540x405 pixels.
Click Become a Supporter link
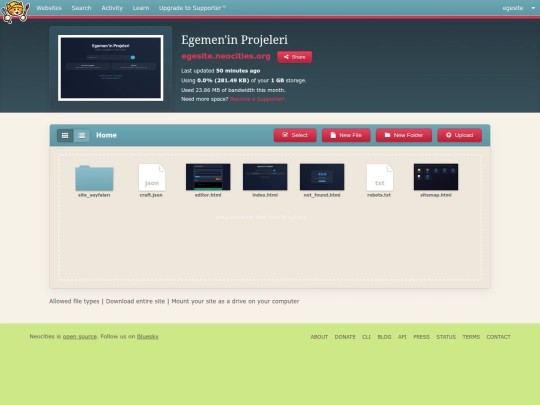[257, 99]
